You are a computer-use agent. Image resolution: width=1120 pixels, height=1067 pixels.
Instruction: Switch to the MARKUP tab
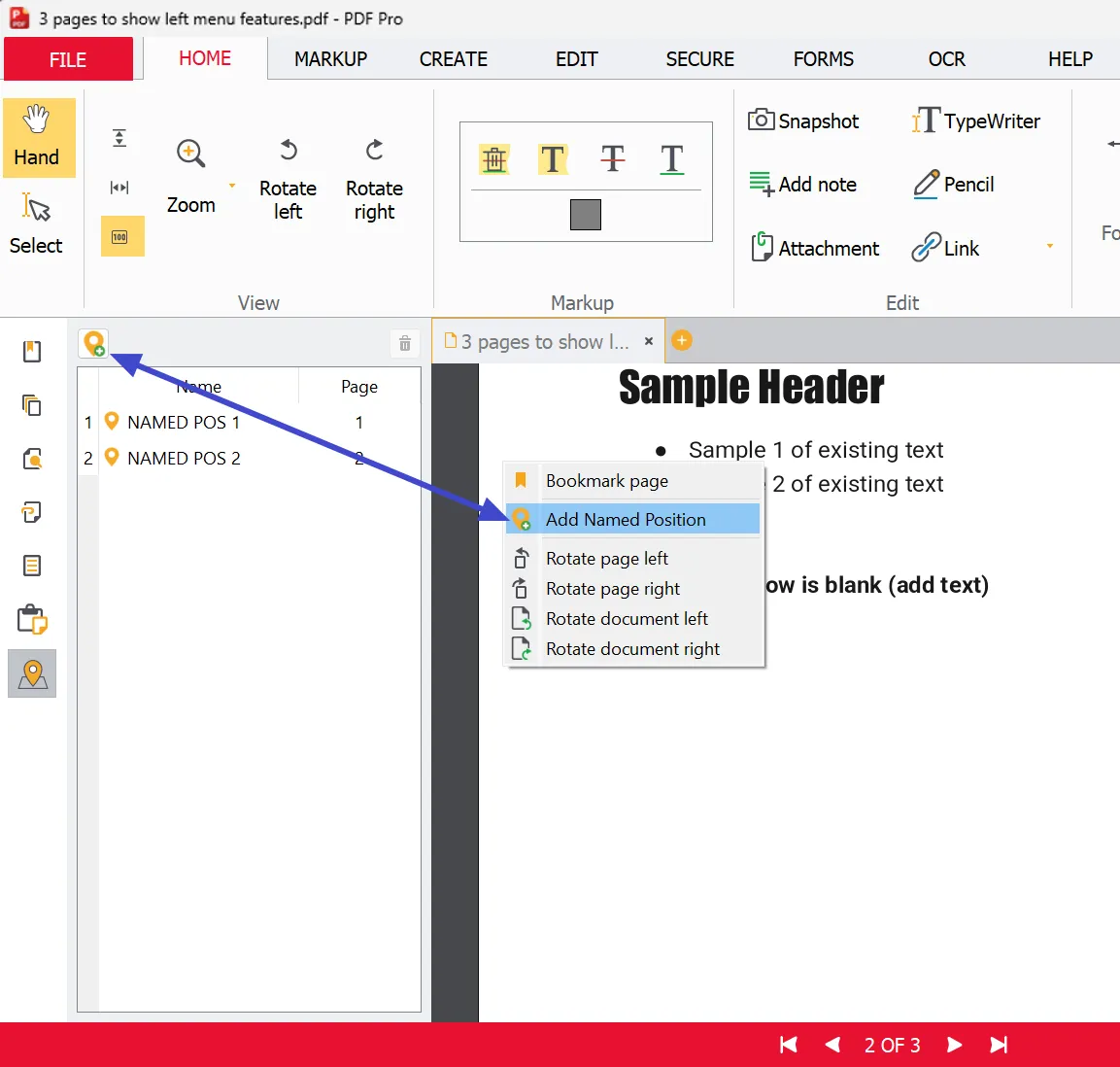click(x=330, y=59)
